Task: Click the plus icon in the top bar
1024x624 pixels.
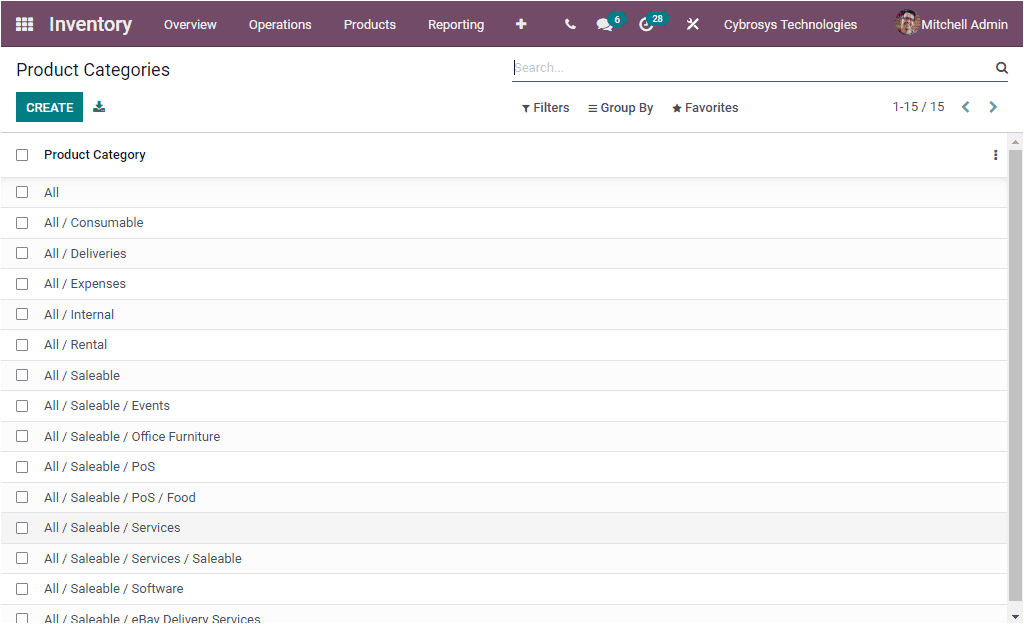Action: click(x=521, y=24)
